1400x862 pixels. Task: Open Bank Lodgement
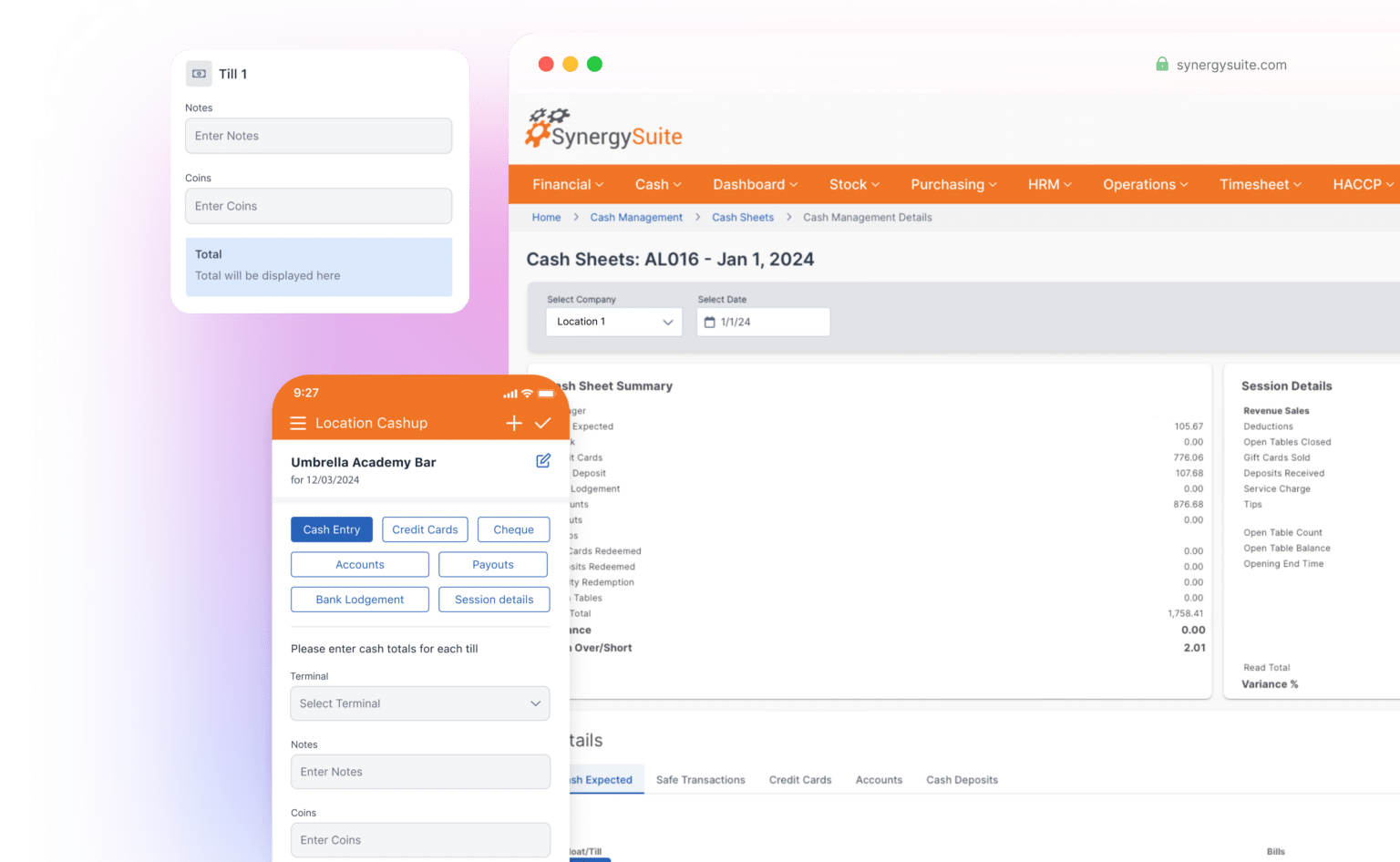(359, 600)
